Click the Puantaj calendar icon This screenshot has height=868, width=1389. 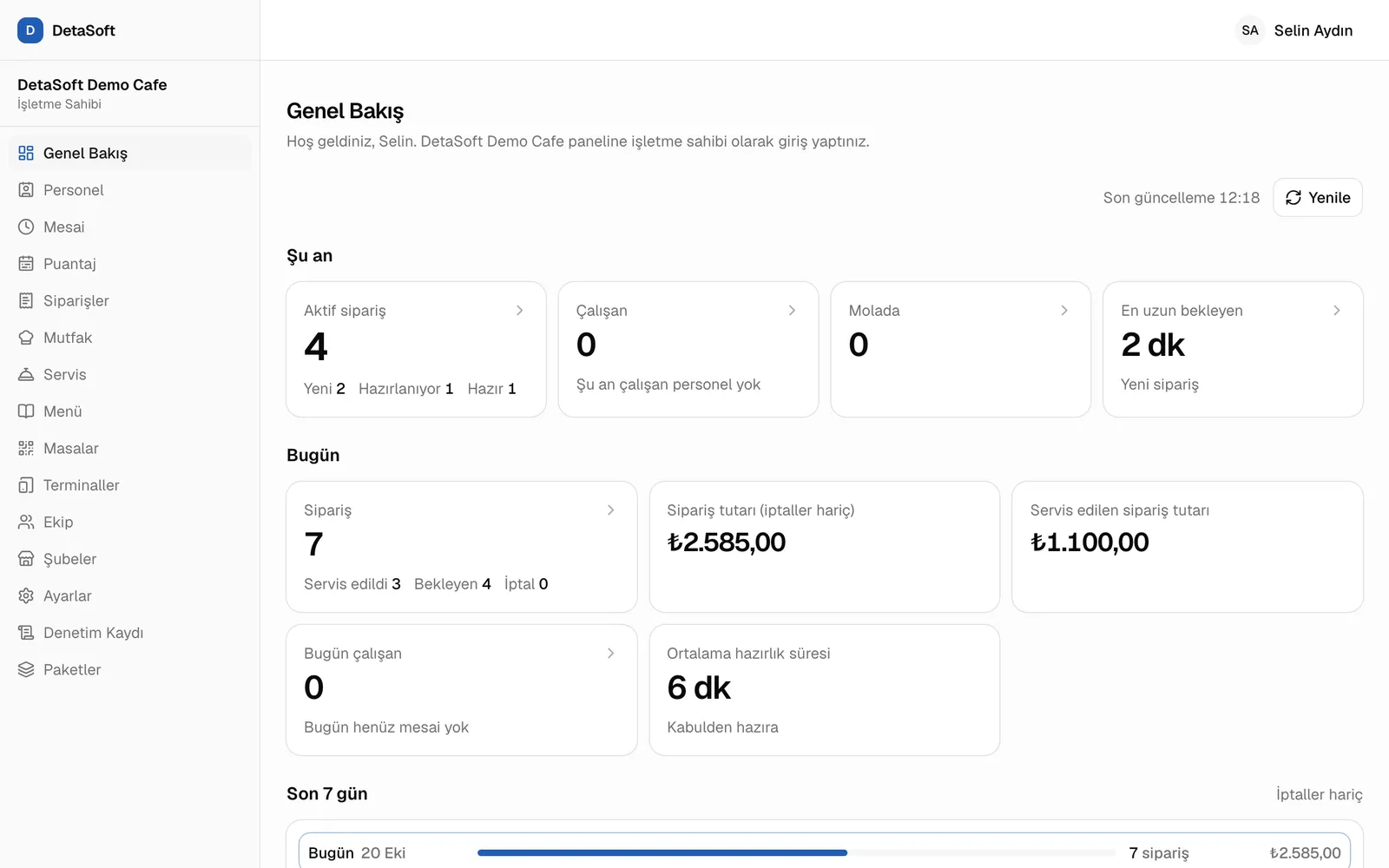[26, 264]
